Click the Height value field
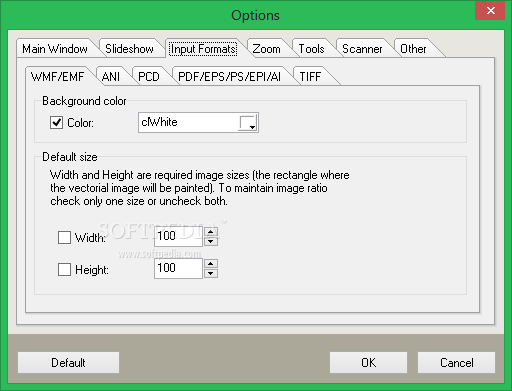Screen dimensions: 512x391 point(178,268)
